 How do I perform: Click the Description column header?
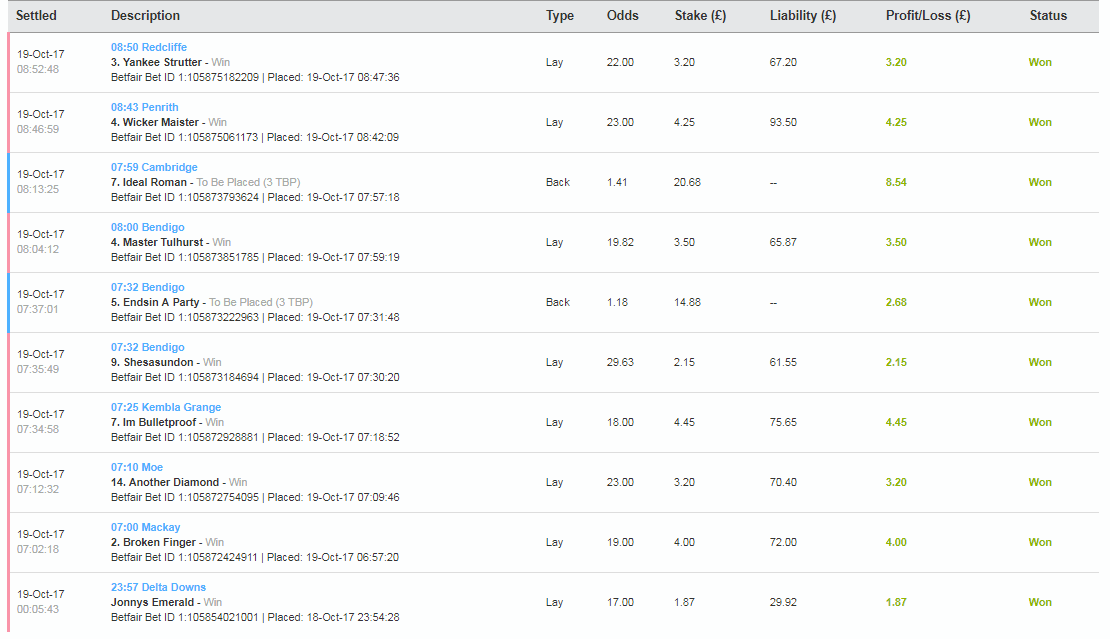[x=145, y=16]
